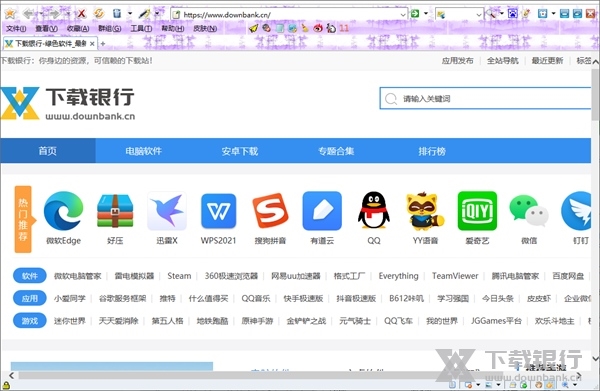Expand the Go button dropdown arrow
The image size is (600, 391).
(x=426, y=14)
